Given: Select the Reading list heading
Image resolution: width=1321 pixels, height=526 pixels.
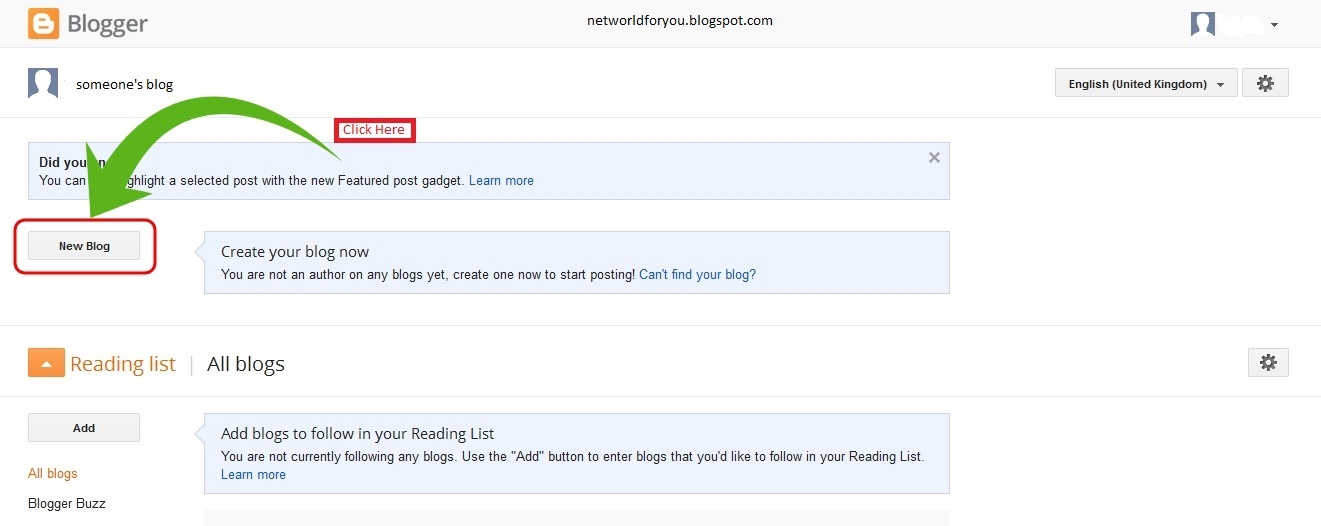Looking at the screenshot, I should [x=123, y=364].
